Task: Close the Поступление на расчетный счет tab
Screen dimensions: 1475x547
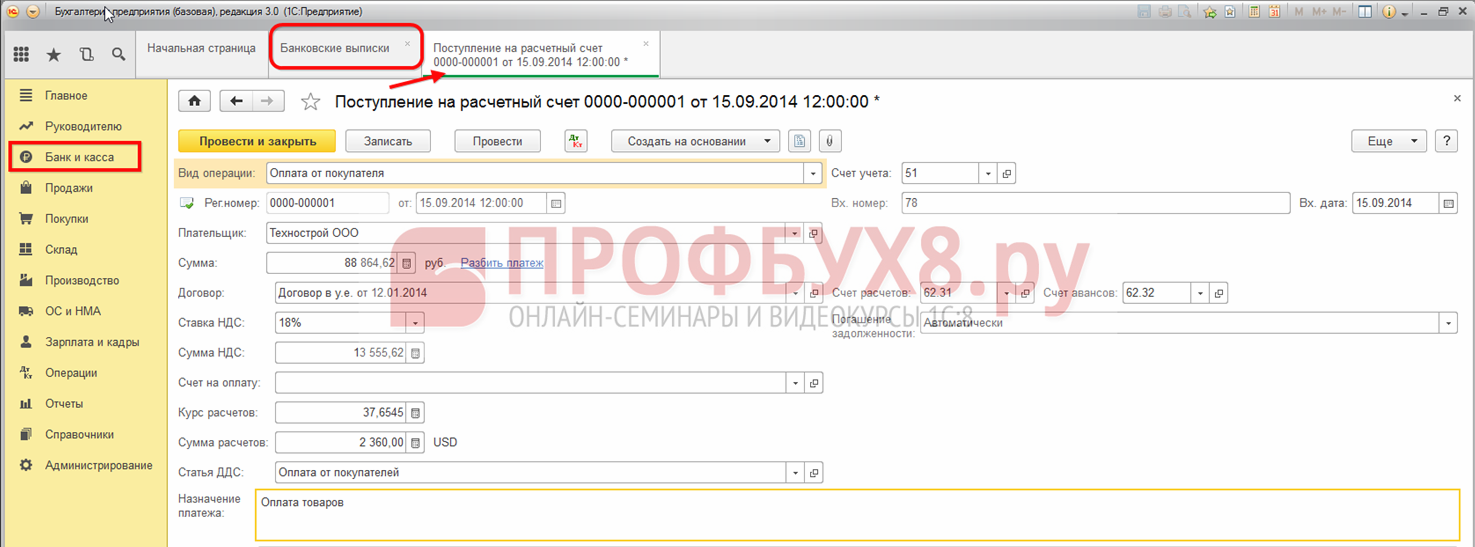Action: [x=646, y=44]
